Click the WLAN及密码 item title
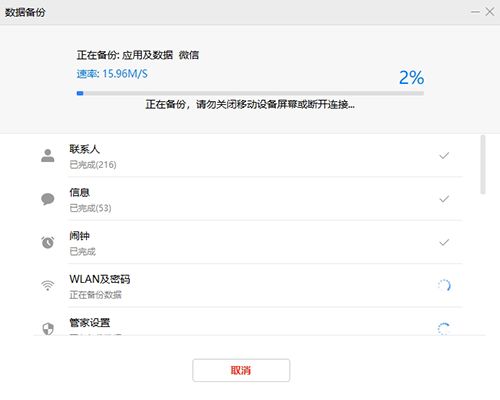 tap(100, 279)
